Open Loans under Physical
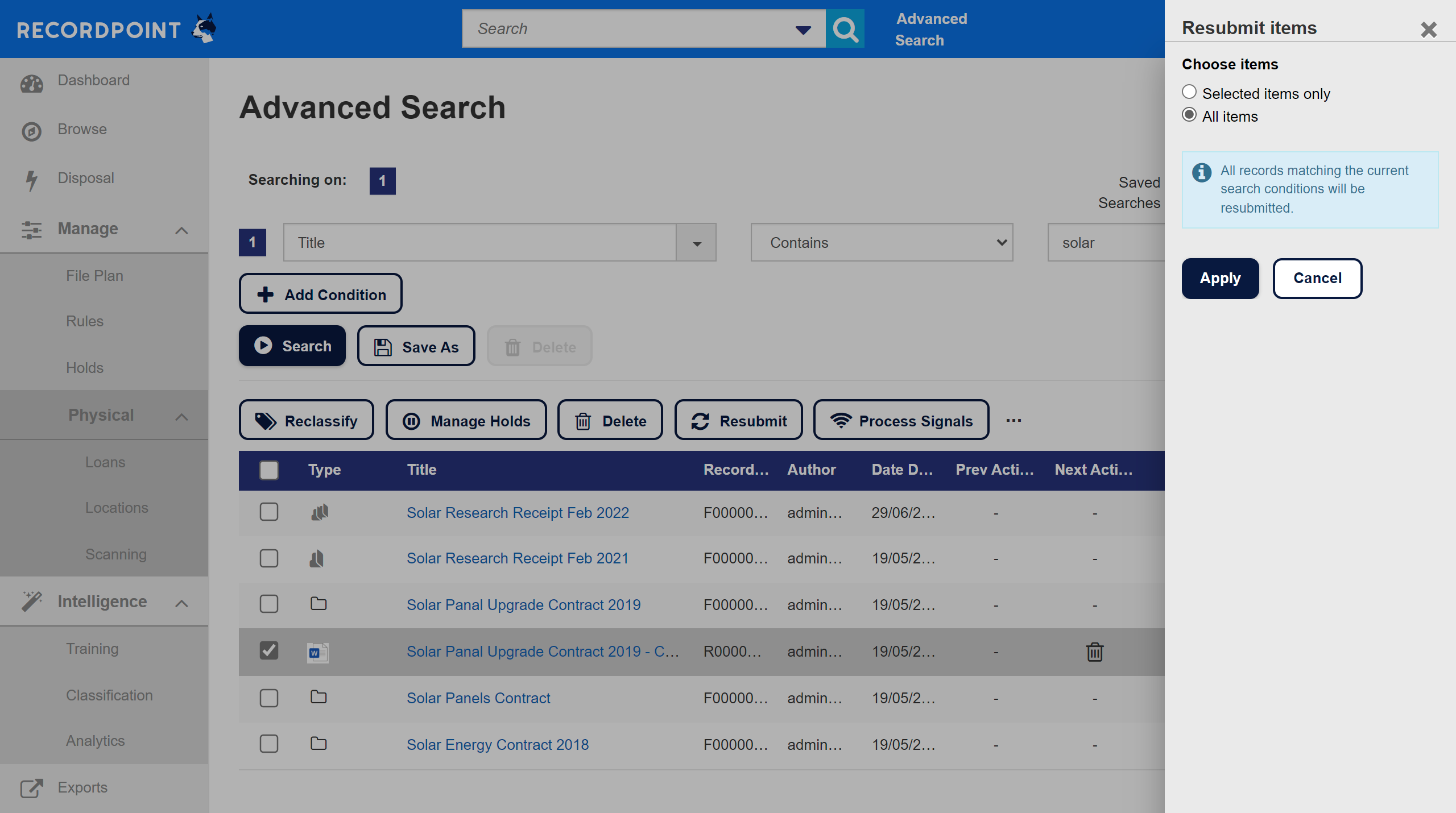The width and height of the screenshot is (1456, 813). pyautogui.click(x=105, y=462)
